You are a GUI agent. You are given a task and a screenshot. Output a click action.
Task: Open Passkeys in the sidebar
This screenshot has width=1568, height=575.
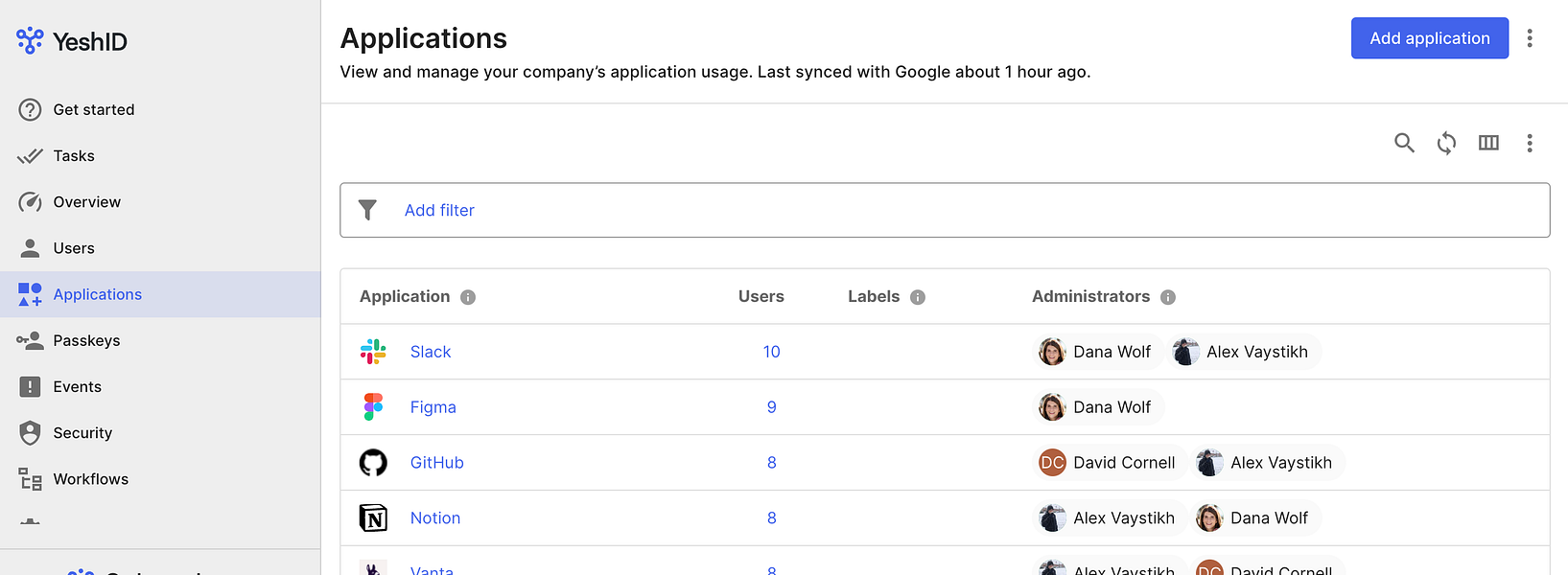click(86, 340)
